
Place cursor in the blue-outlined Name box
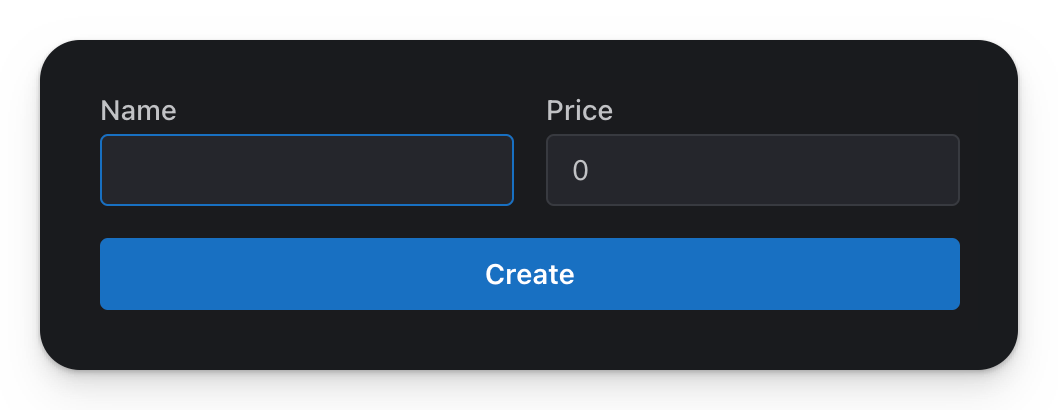pyautogui.click(x=306, y=170)
